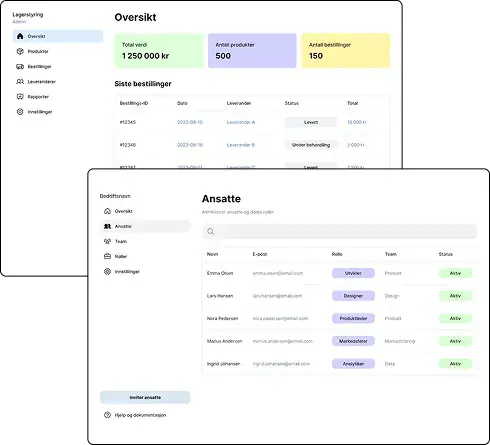Viewport: 490px width, 445px height.
Task: Click the magnifier icon in the search bar
Action: 210,231
